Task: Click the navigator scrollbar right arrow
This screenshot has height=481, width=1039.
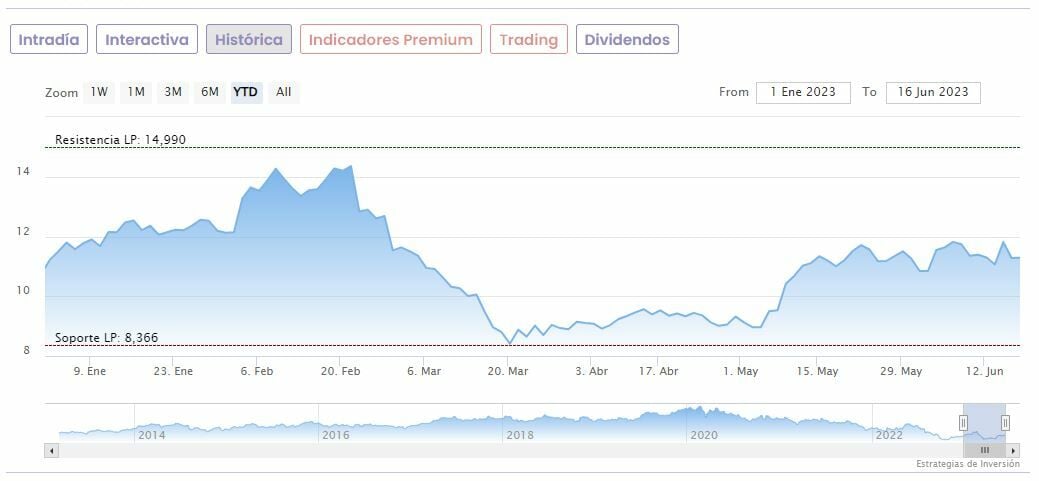Action: [1013, 451]
